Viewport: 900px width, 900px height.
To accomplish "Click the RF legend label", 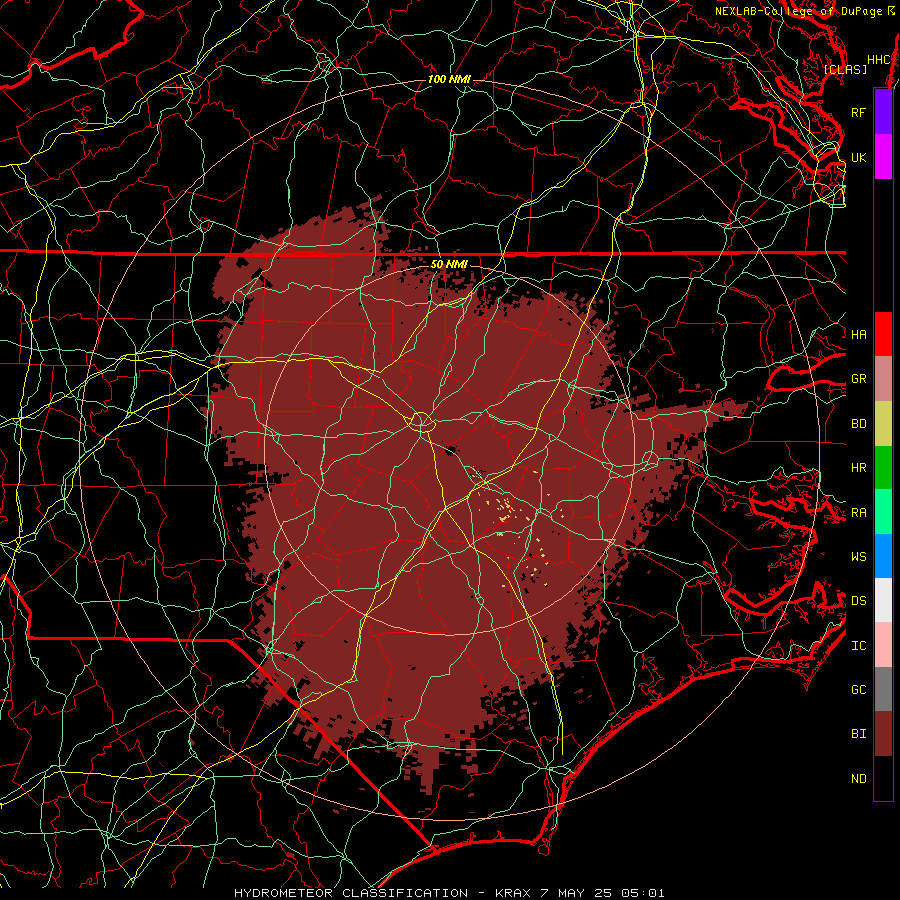I will pos(859,112).
